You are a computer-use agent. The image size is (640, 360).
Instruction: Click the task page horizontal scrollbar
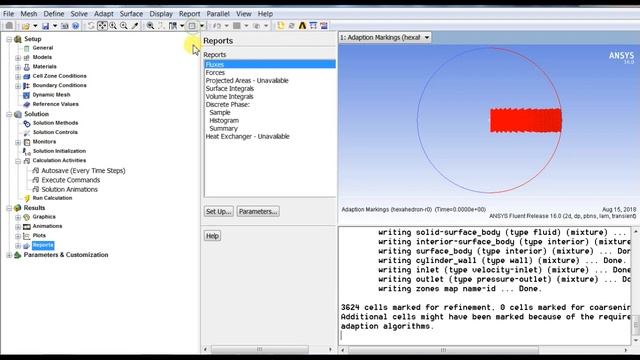[260, 349]
